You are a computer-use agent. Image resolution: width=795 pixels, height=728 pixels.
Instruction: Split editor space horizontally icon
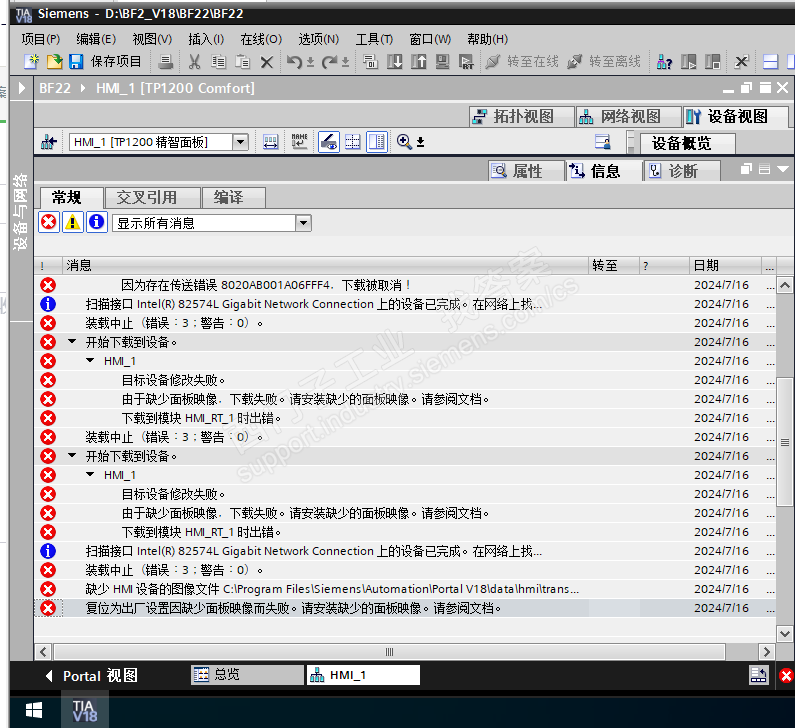pos(770,62)
